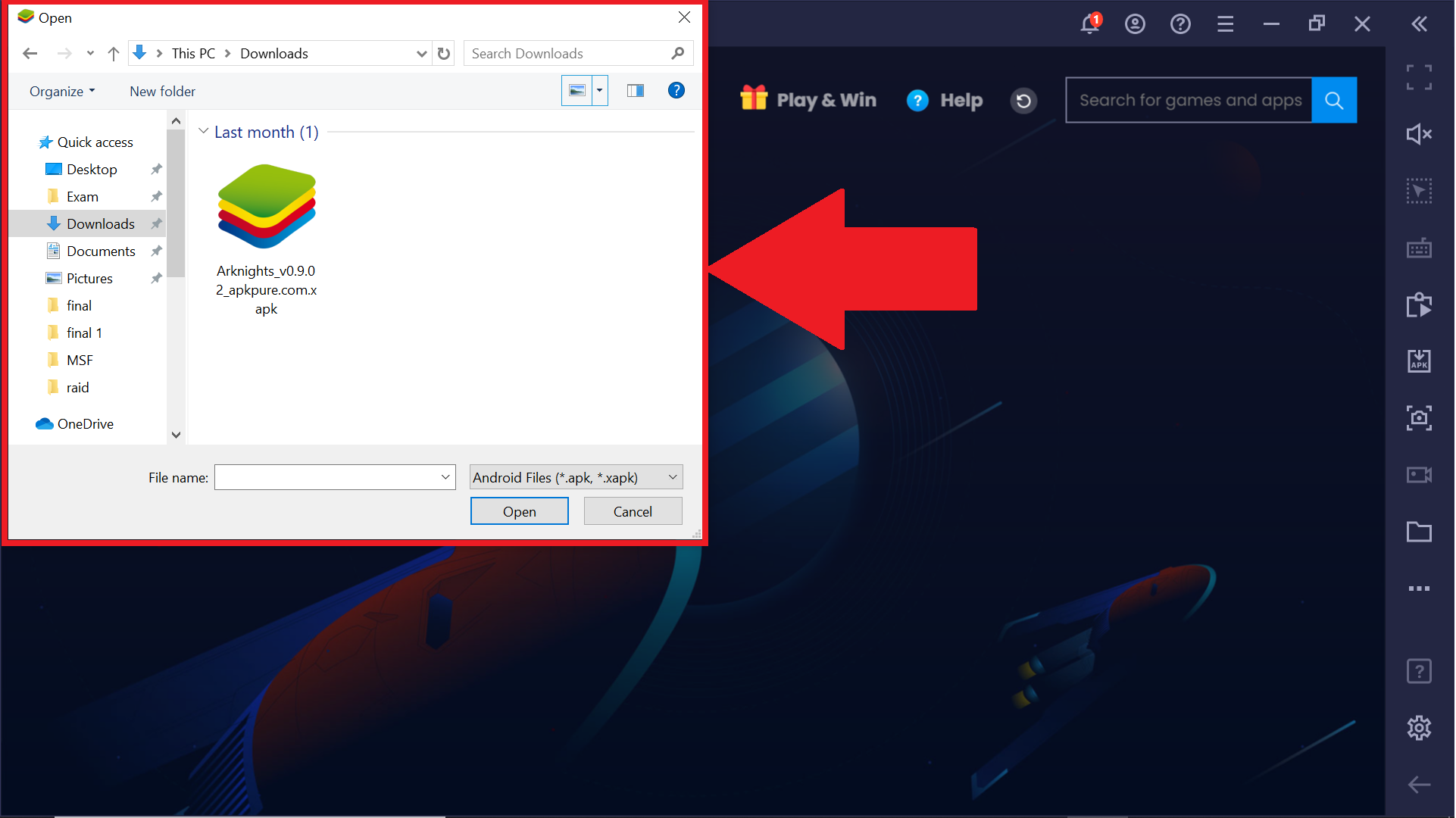Viewport: 1456px width, 818px height.
Task: Click Desktop in Quick access panel
Action: coord(91,169)
